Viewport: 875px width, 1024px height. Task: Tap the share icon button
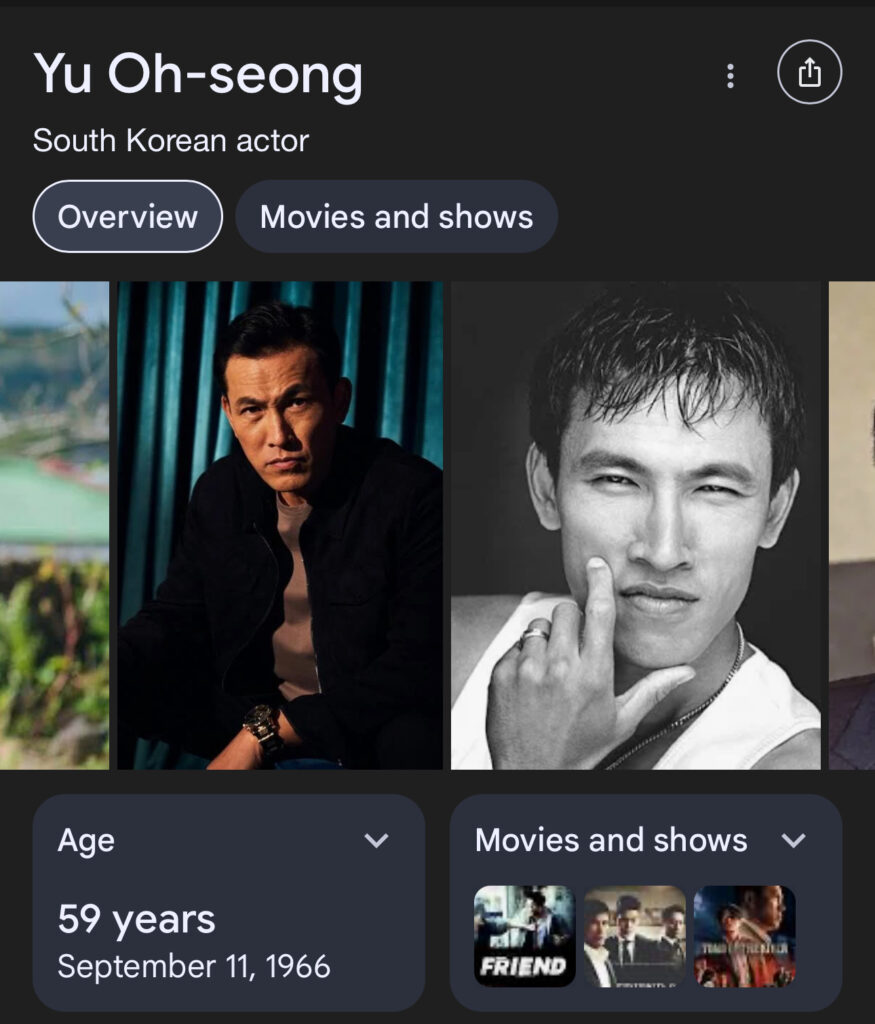click(x=809, y=73)
